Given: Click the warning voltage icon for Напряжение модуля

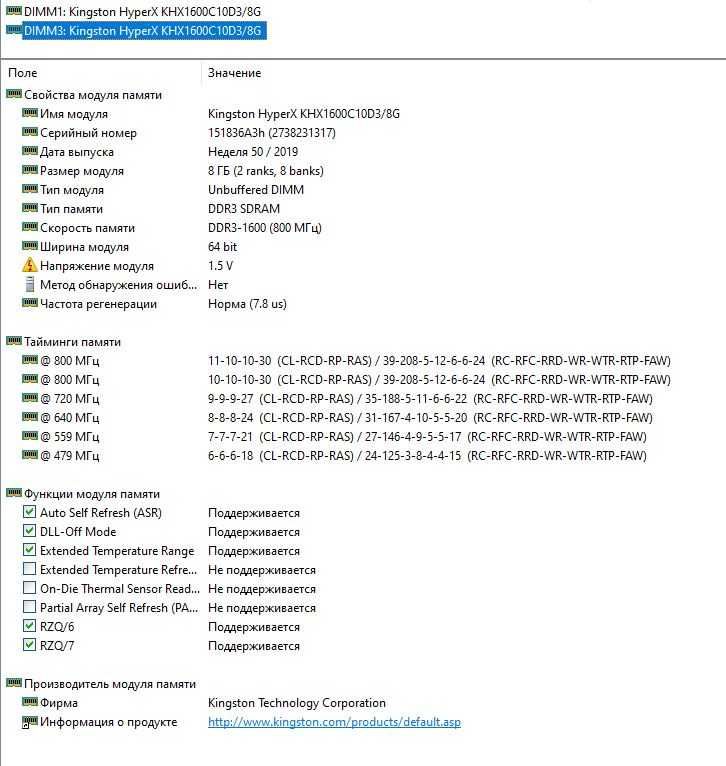Looking at the screenshot, I should [x=30, y=265].
